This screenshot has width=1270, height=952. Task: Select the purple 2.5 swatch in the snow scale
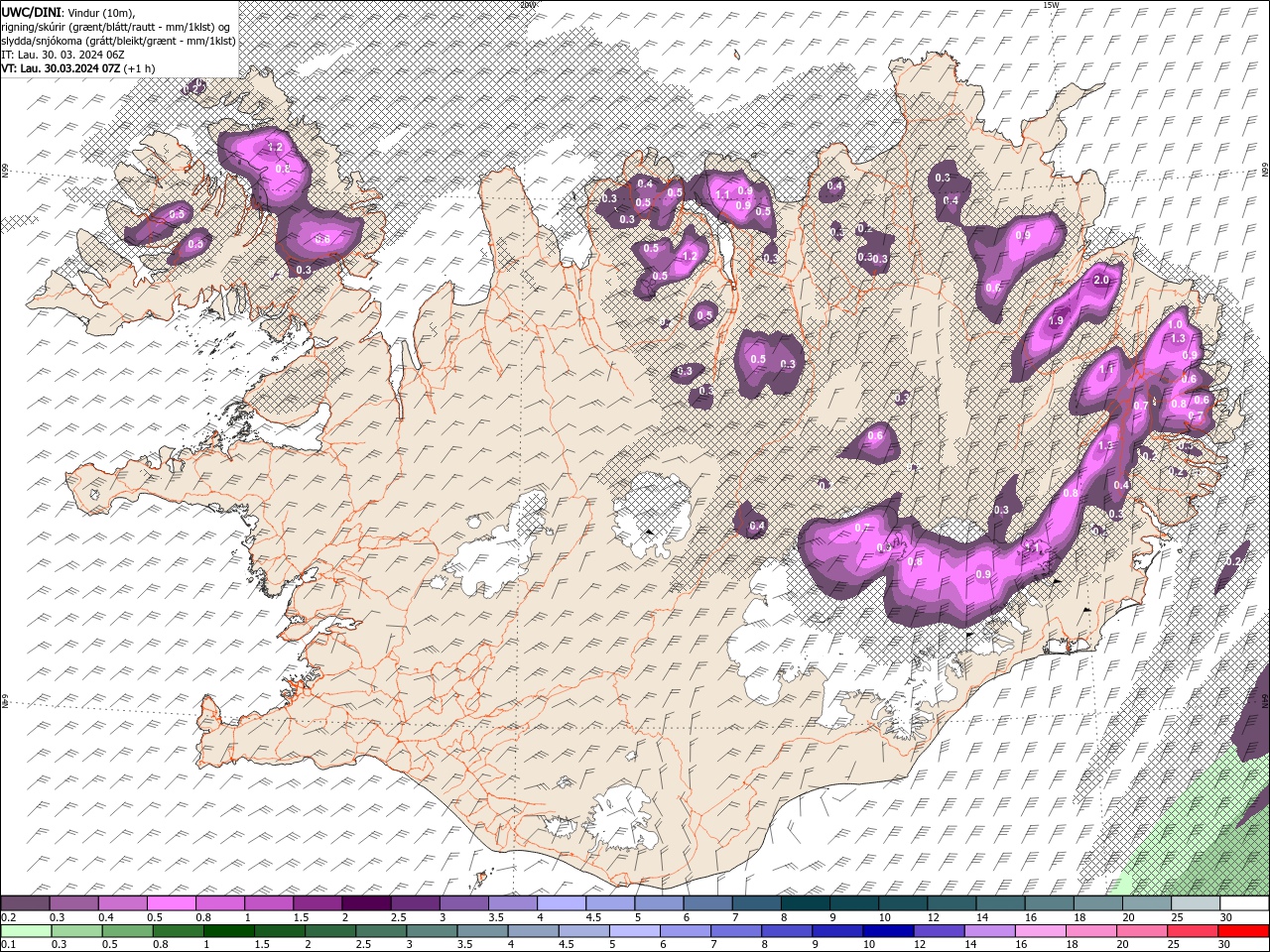coord(415,904)
